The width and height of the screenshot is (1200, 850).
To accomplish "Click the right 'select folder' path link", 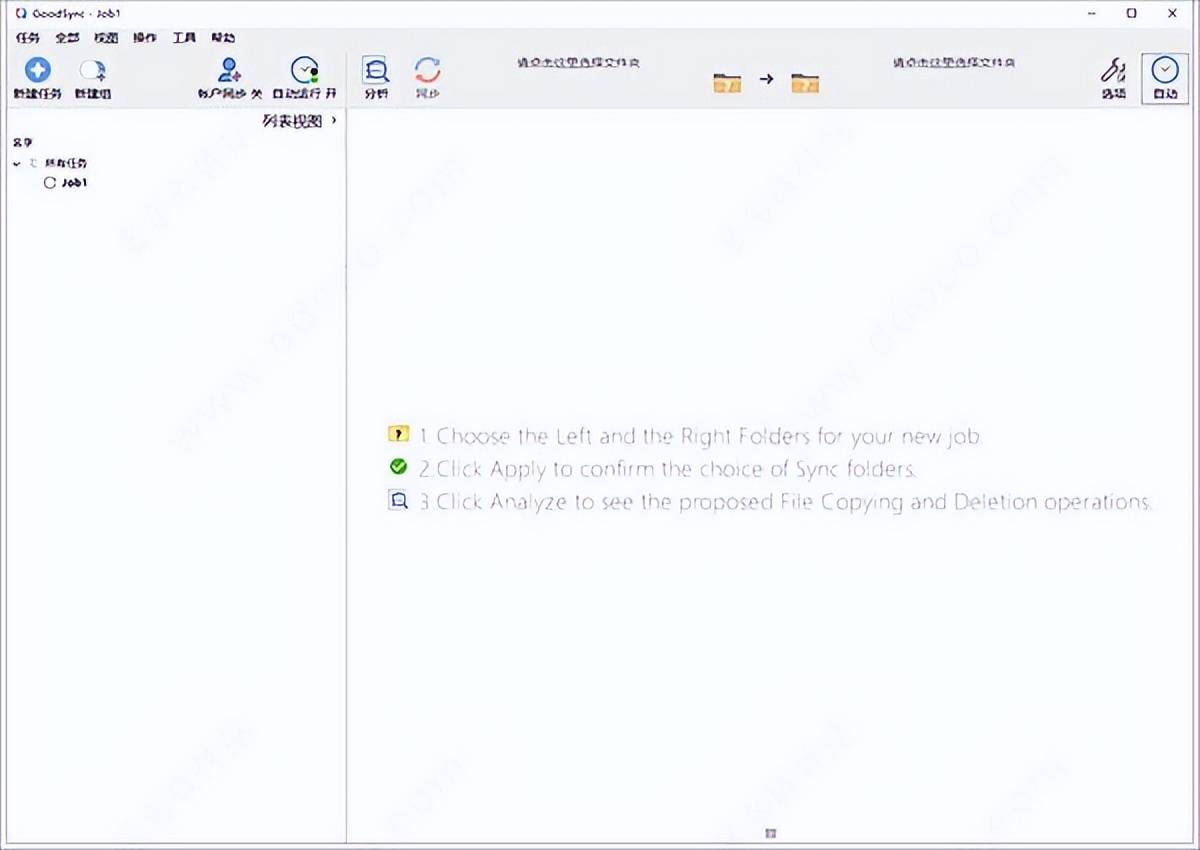I will pyautogui.click(x=954, y=62).
